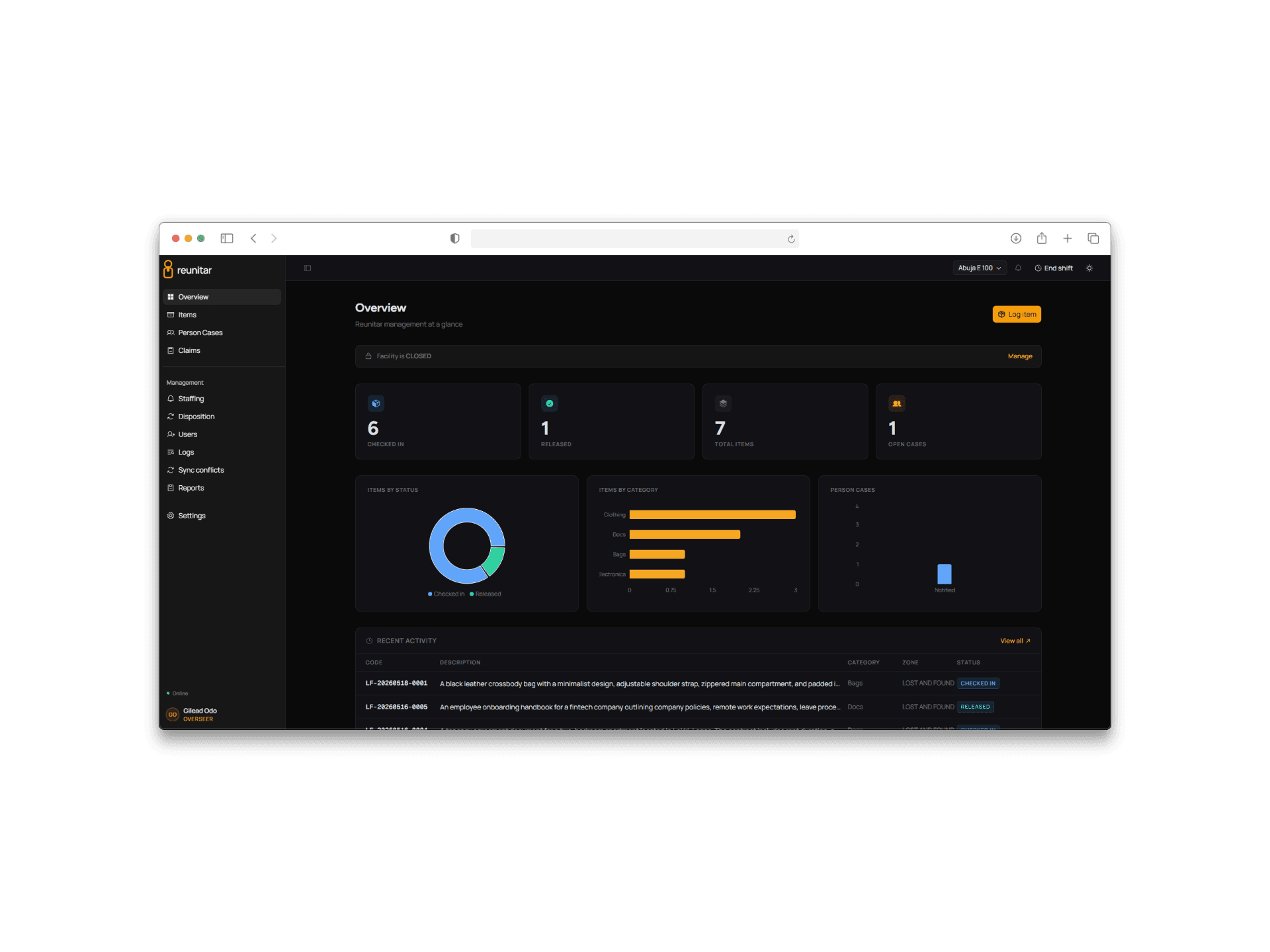Open notifications bell icon
This screenshot has width=1270, height=952.
(1019, 268)
